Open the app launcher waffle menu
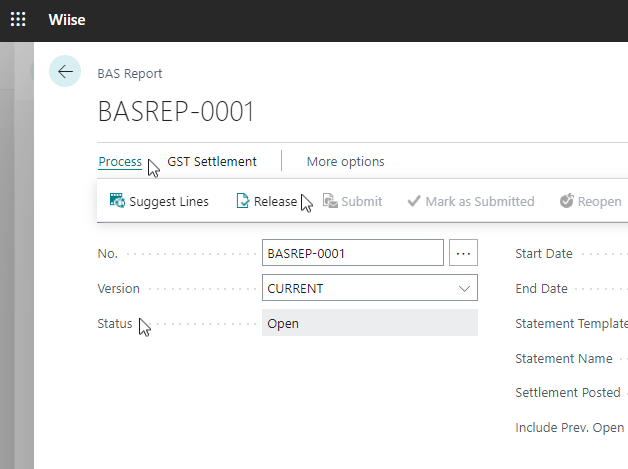This screenshot has height=469, width=628. 18,20
